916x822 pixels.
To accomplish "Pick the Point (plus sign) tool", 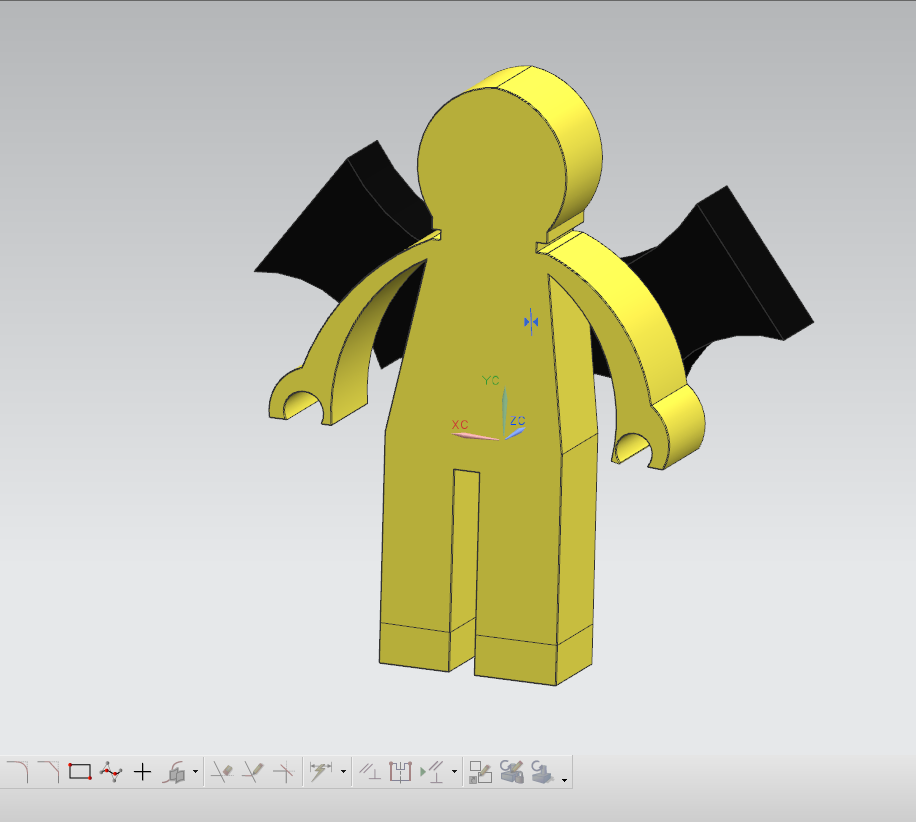I will (x=142, y=772).
